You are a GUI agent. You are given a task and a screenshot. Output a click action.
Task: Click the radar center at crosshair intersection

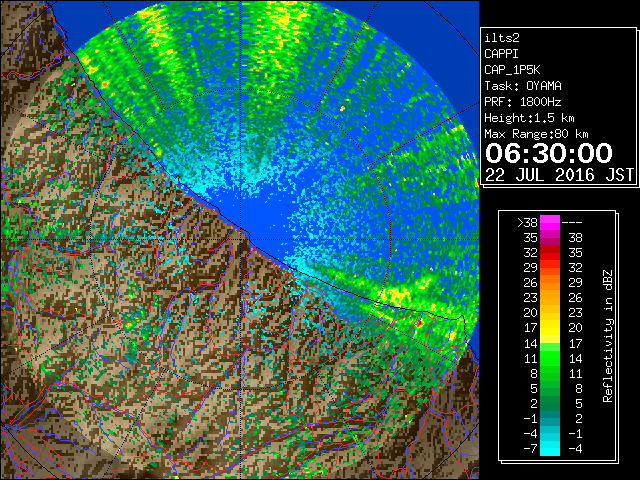(240, 239)
